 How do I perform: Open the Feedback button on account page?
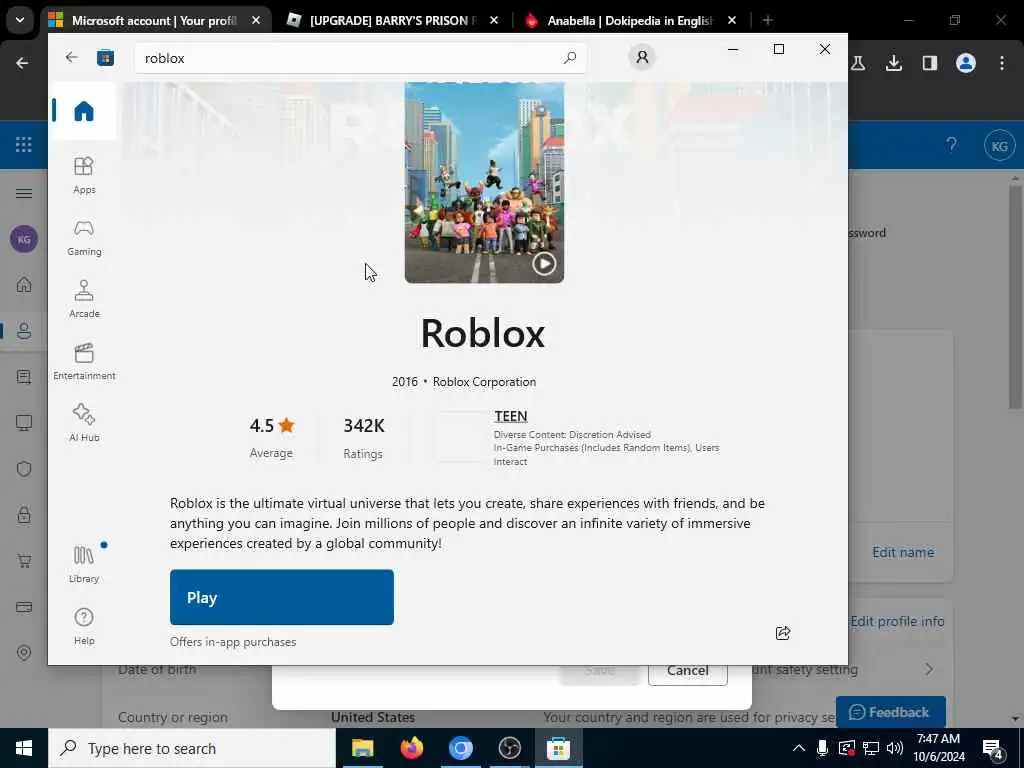tap(891, 712)
